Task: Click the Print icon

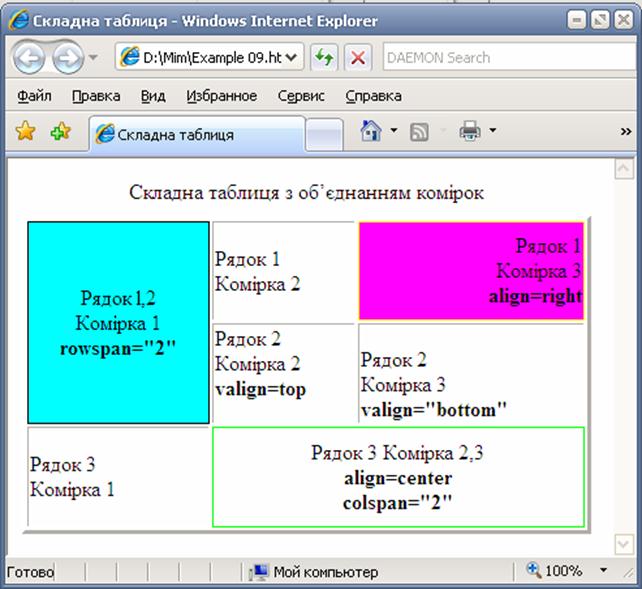Action: [x=470, y=131]
